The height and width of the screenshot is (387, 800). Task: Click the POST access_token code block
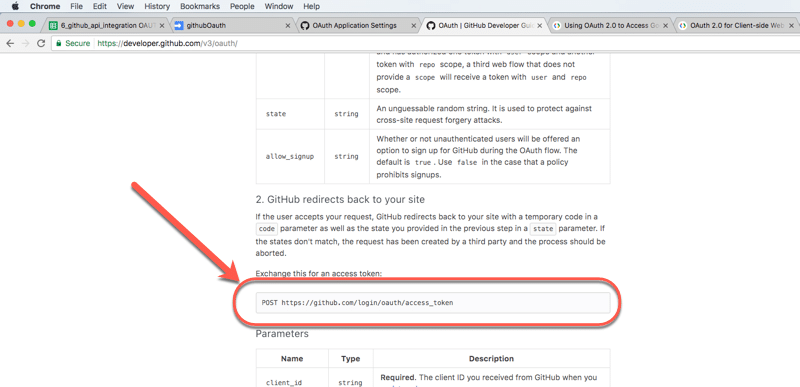click(x=433, y=302)
